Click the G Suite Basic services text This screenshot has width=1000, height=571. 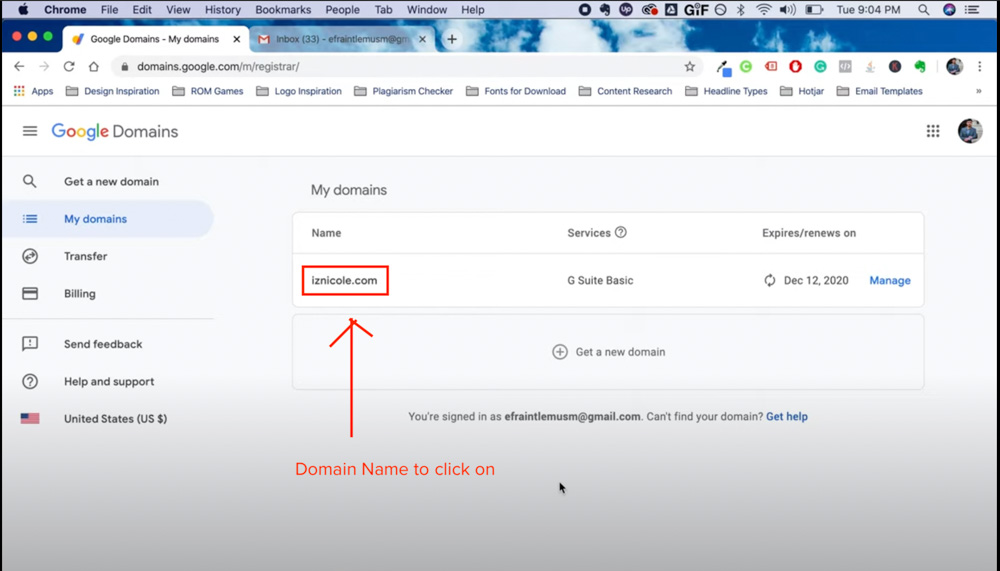coord(600,281)
